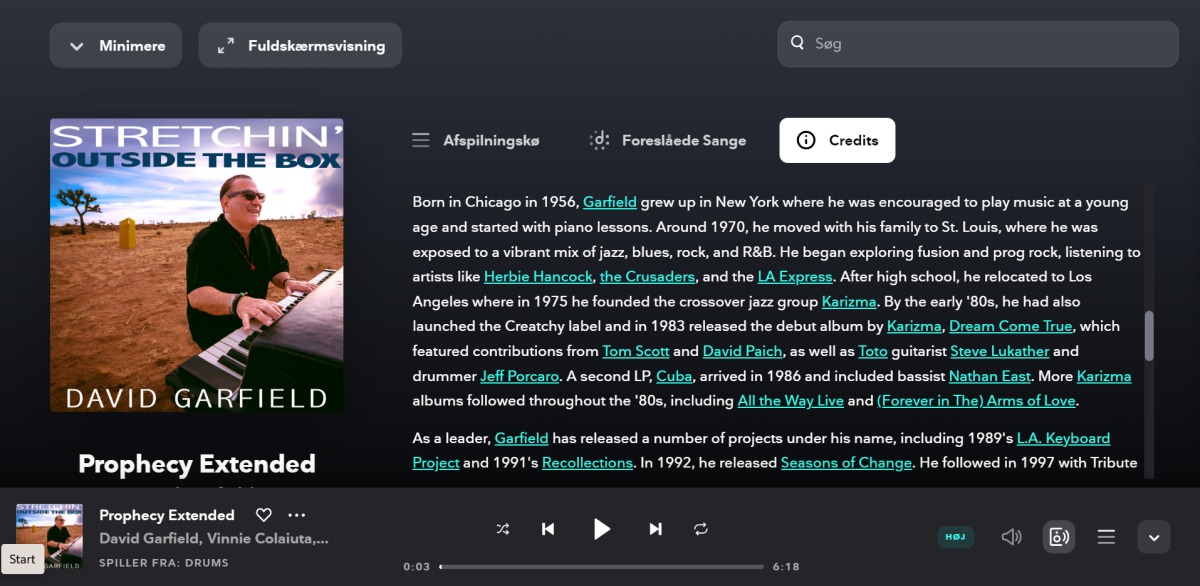Open the LA Express link
Screen dimensions: 1200x586
click(x=795, y=276)
